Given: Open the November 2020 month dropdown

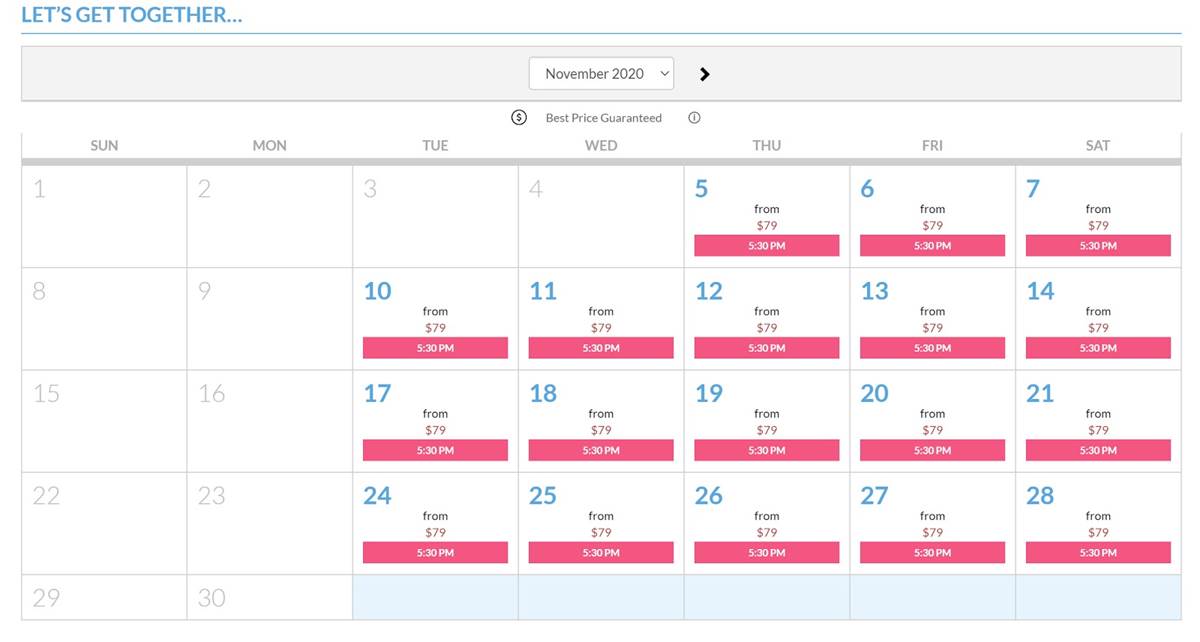Looking at the screenshot, I should pyautogui.click(x=601, y=74).
